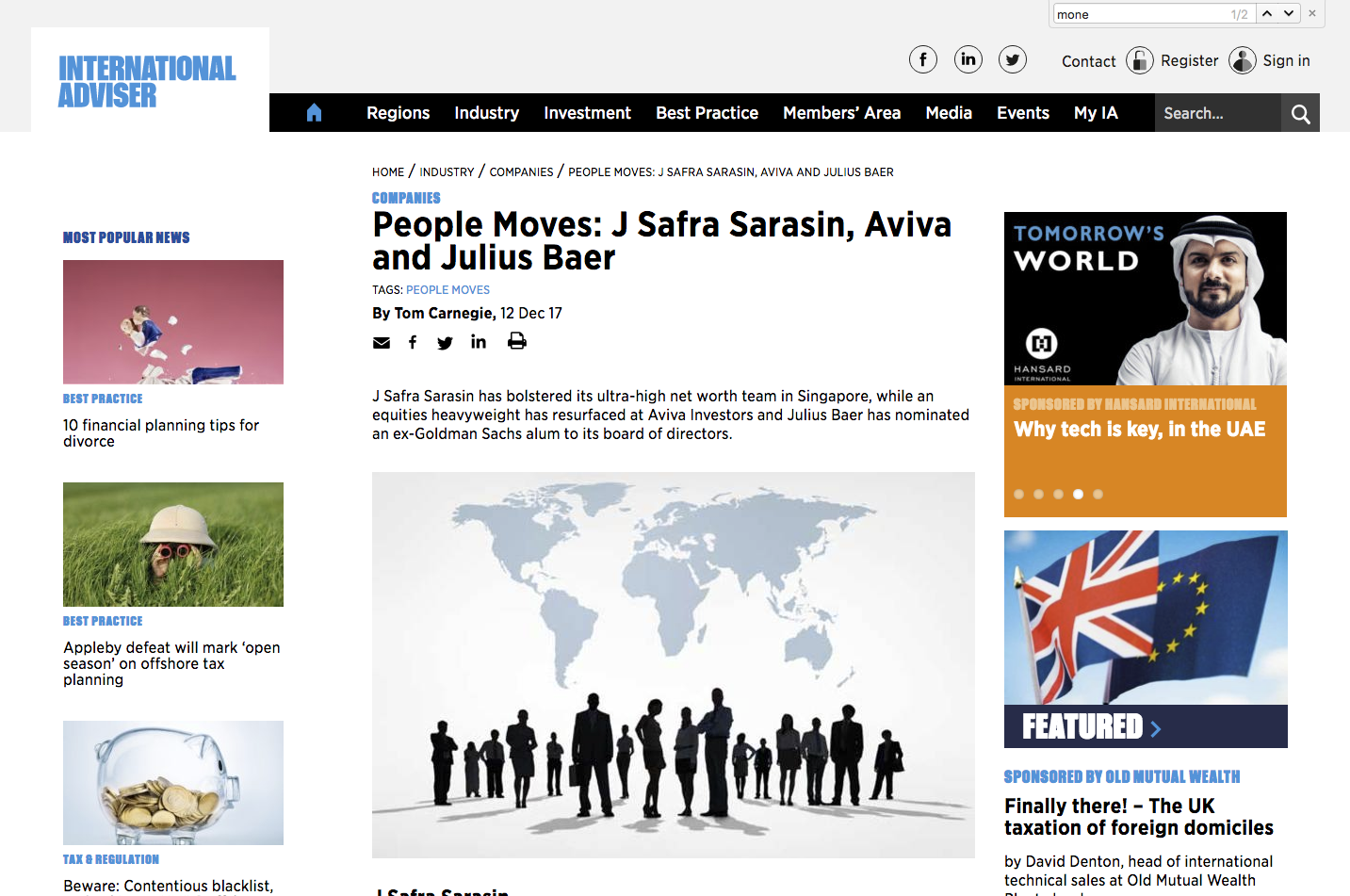Click author name Tom Carnegie
Image resolution: width=1350 pixels, height=896 pixels.
pyautogui.click(x=444, y=313)
